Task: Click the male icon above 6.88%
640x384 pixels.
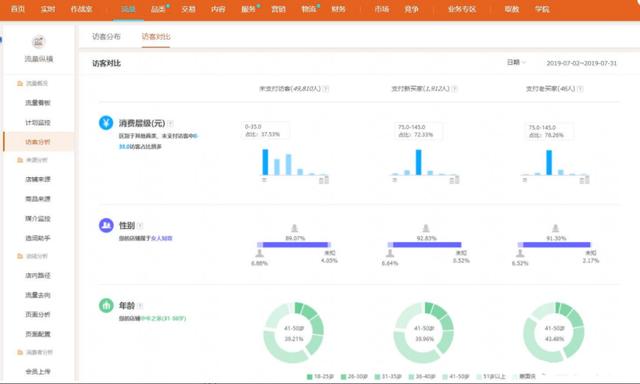Action: point(259,254)
